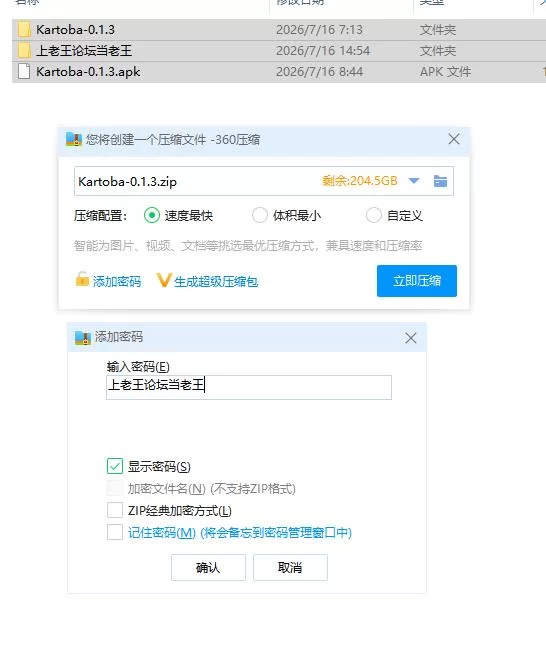The image size is (546, 647).
Task: Select the 上老王论坛当老王 folder row
Action: [x=279, y=51]
